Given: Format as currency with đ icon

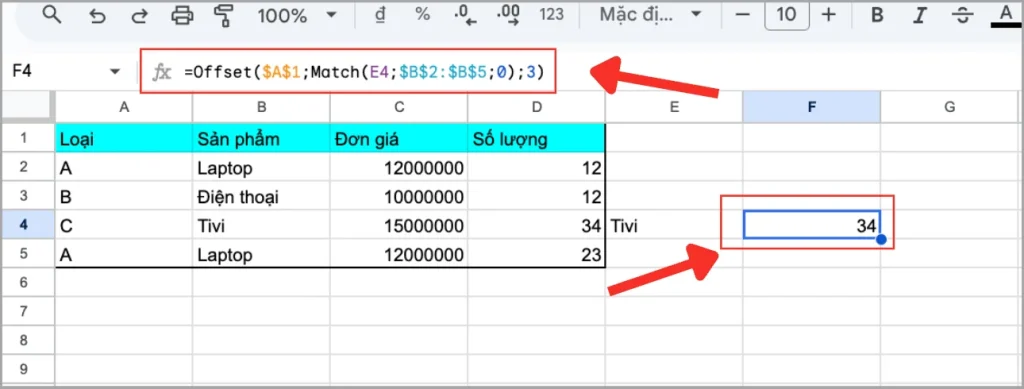Looking at the screenshot, I should [x=380, y=15].
